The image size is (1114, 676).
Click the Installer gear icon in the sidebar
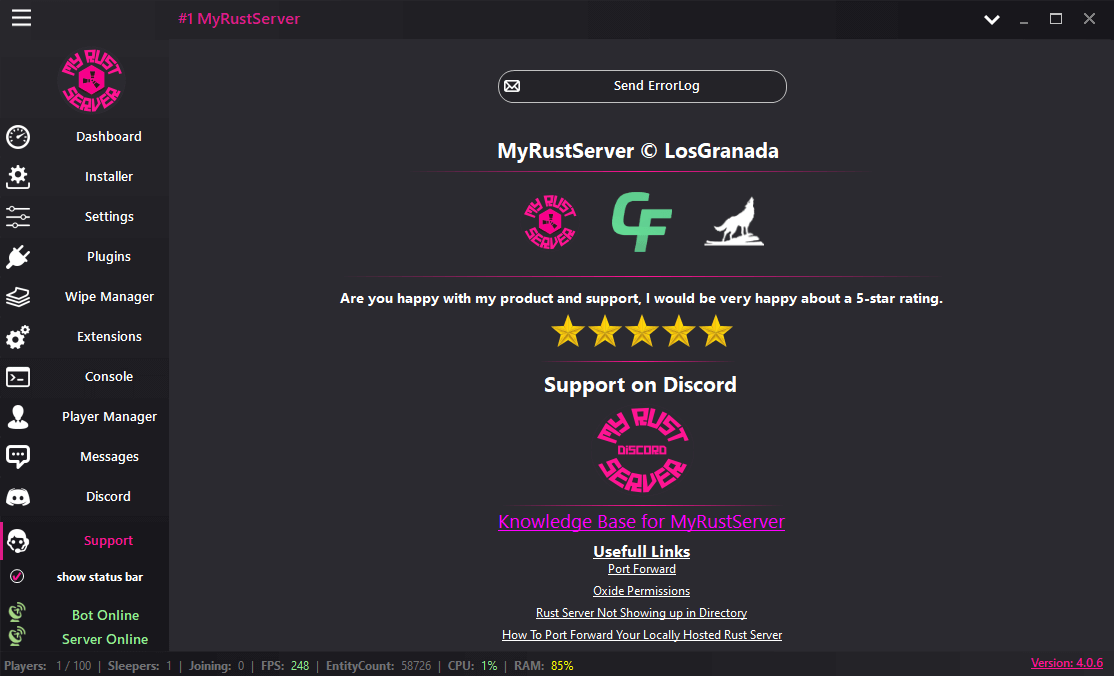click(17, 176)
